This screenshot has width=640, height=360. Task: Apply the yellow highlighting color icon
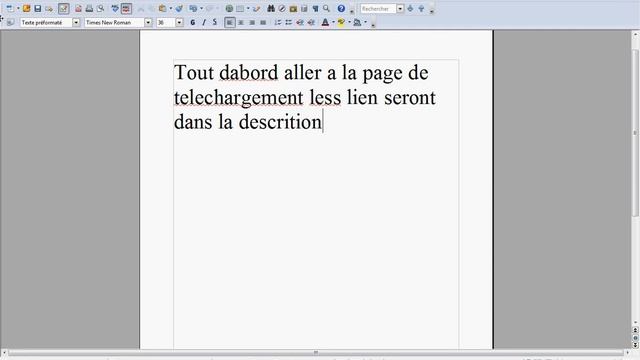click(x=341, y=22)
